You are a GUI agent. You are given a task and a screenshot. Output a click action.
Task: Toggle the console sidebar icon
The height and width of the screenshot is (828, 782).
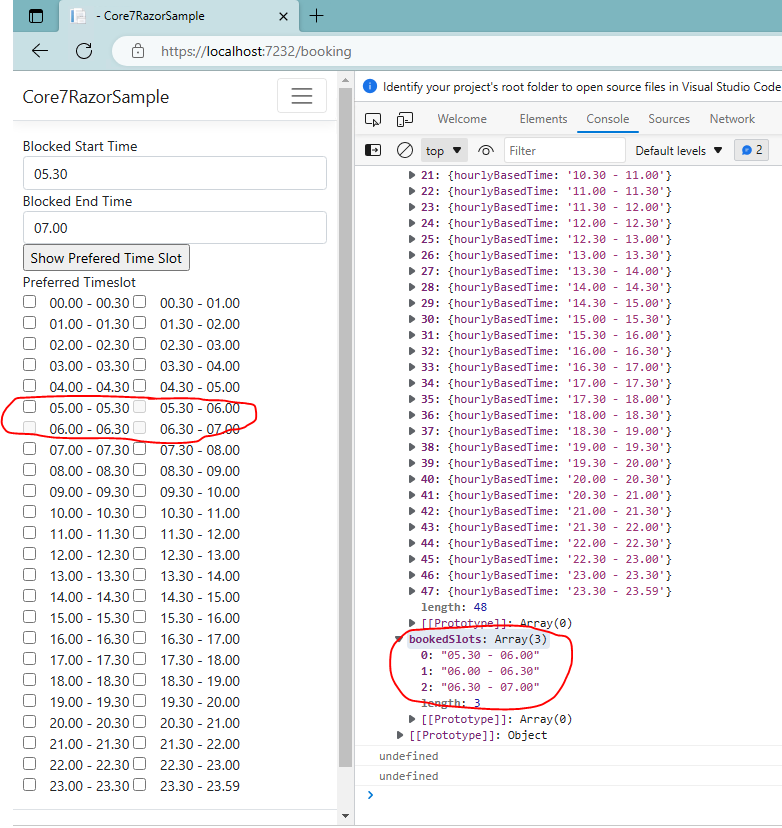coord(373,150)
